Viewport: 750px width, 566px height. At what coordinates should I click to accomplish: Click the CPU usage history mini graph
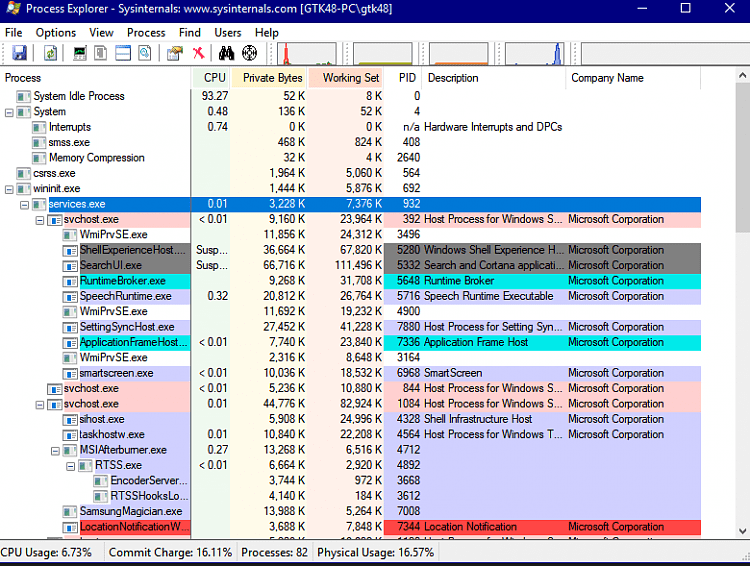point(307,54)
